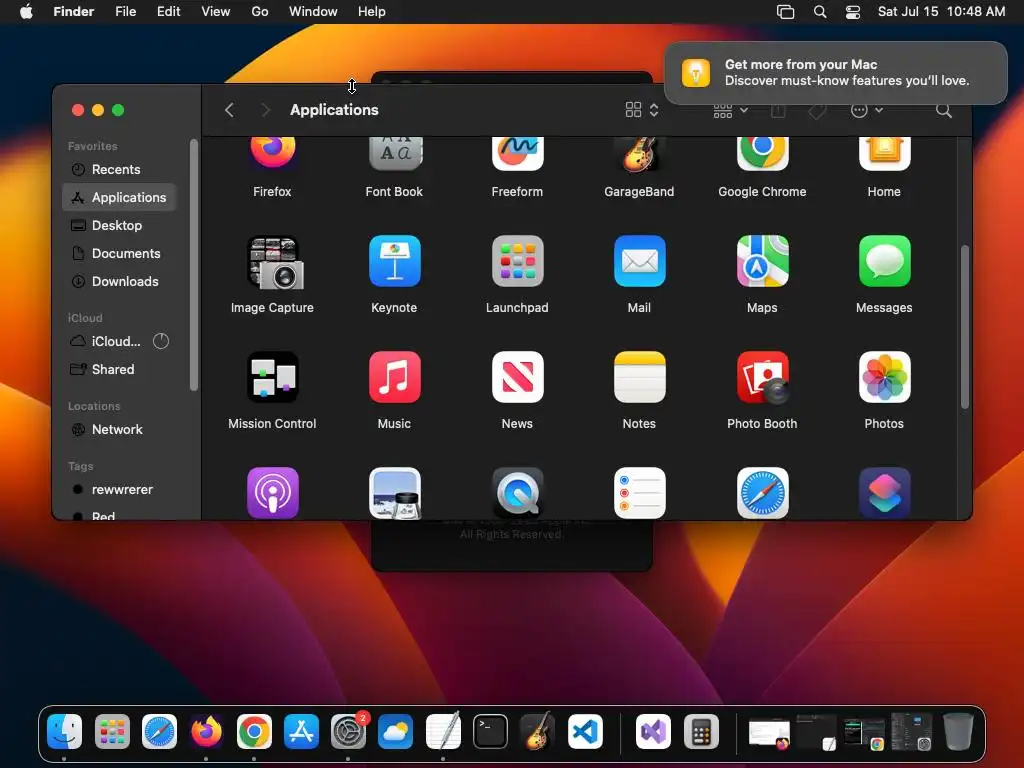Open Stage Manager menu bar icon
This screenshot has height=768, width=1024.
point(786,12)
